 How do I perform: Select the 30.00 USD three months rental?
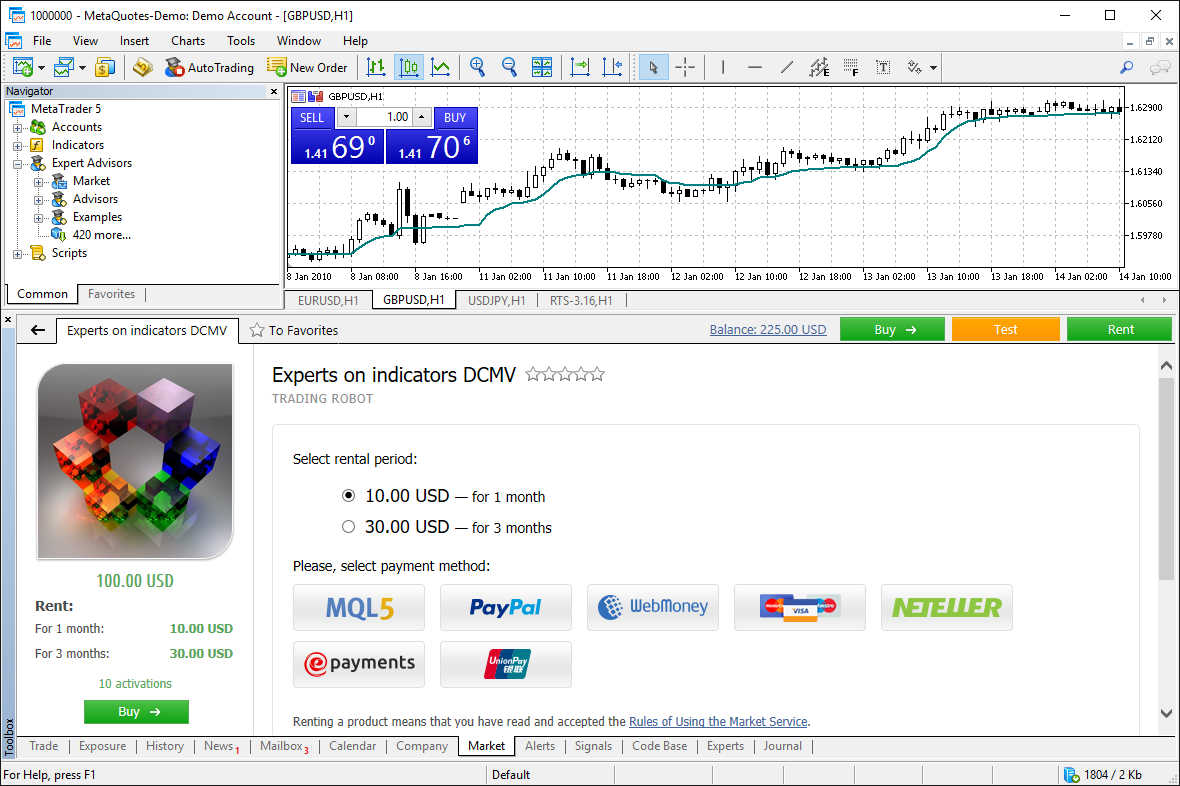tap(349, 527)
